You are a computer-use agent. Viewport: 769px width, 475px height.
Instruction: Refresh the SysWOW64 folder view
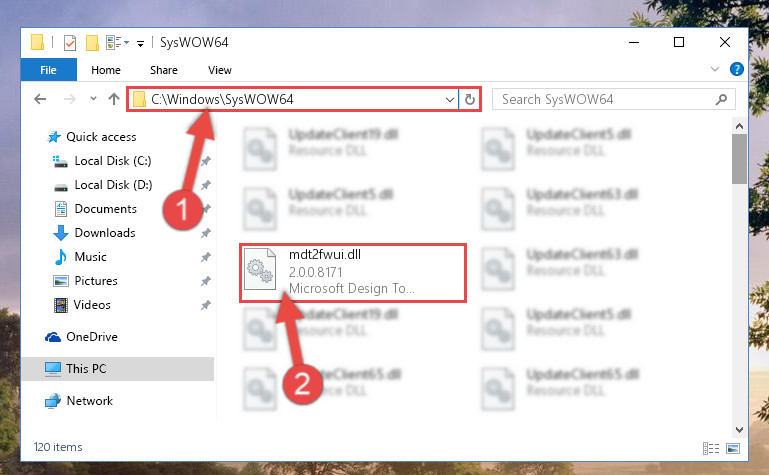click(470, 100)
